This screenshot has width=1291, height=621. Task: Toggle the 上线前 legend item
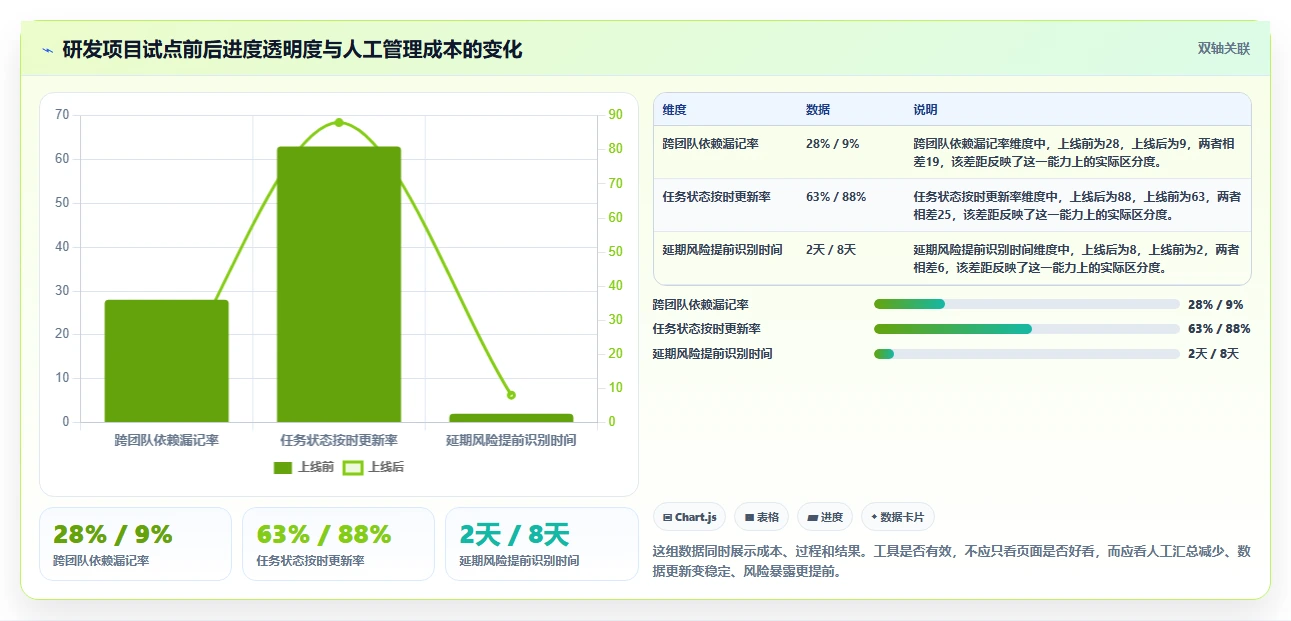304,467
